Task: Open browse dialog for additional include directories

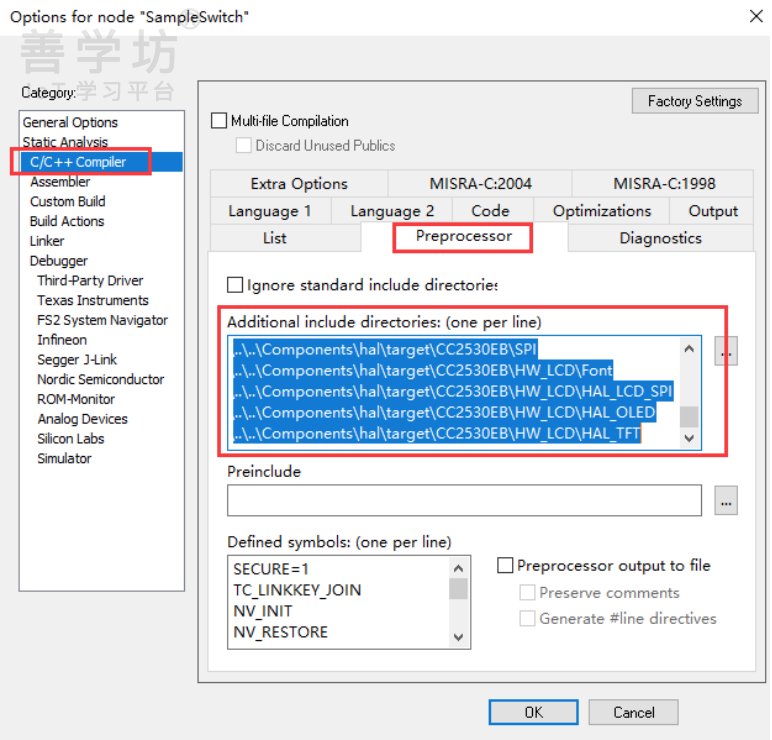Action: (x=726, y=352)
